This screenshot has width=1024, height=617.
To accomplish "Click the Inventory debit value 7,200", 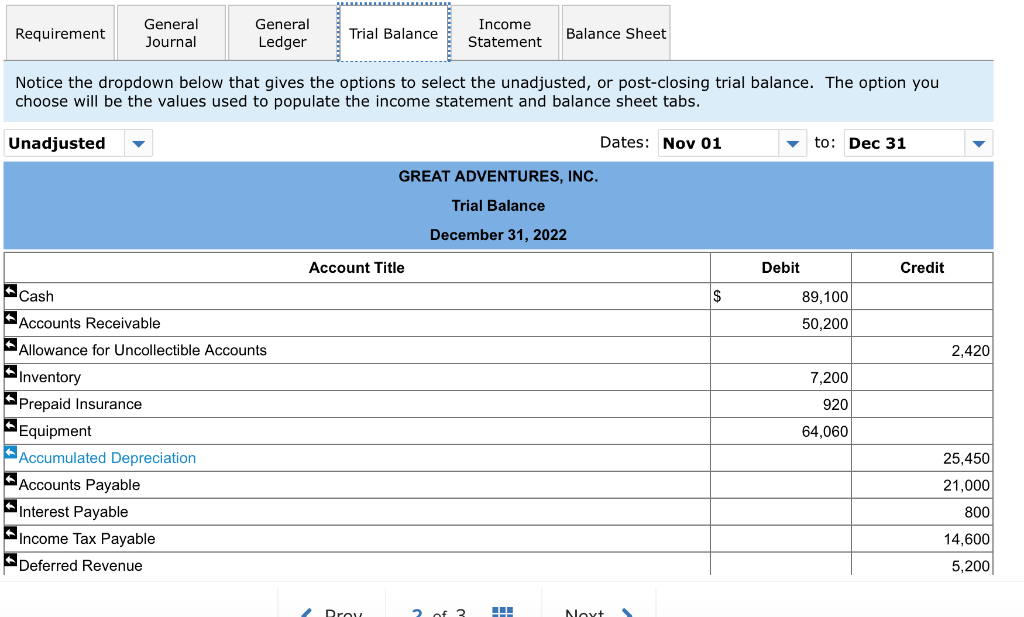I will coord(829,378).
